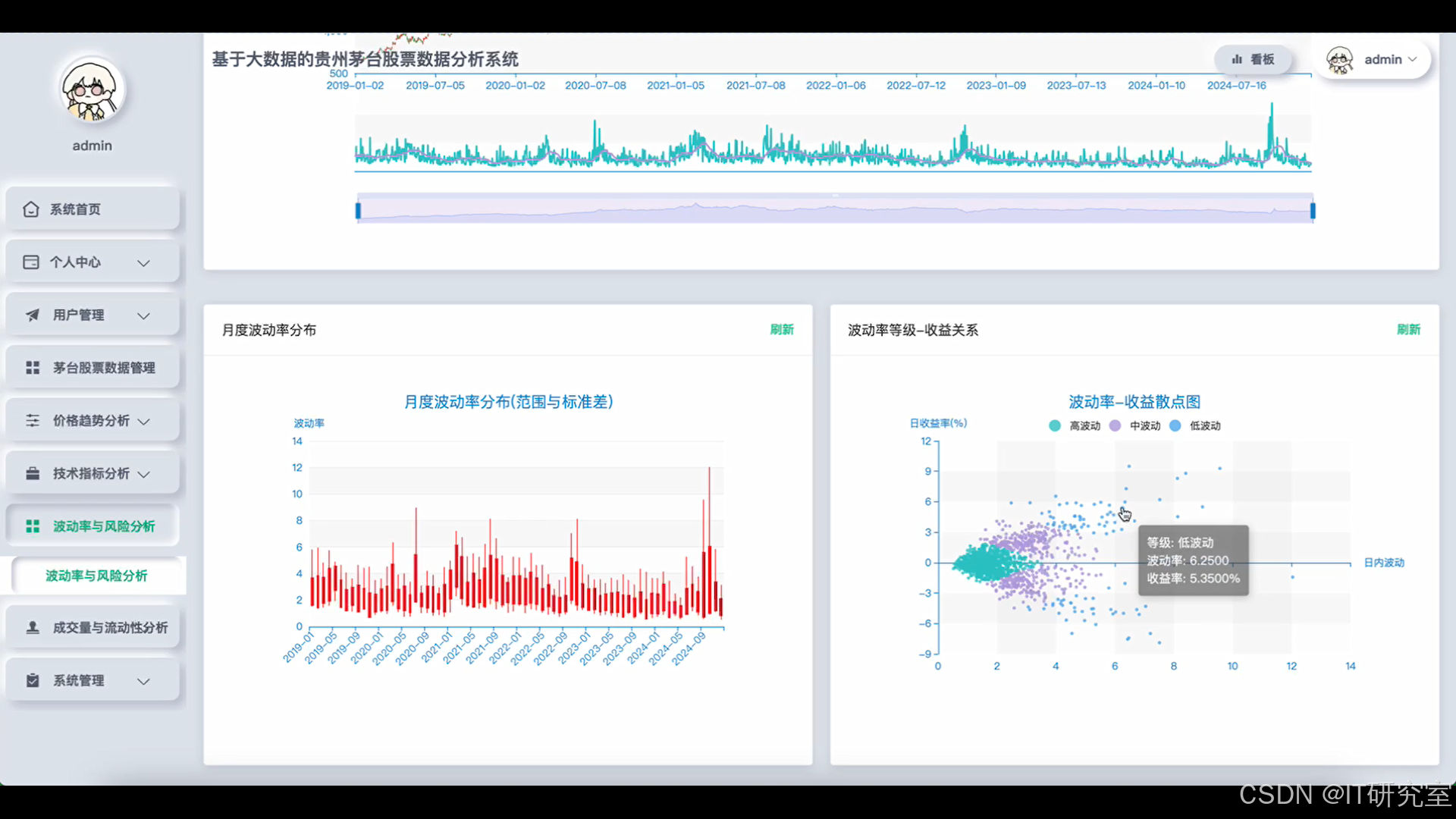
Task: Click the clipboard icon beside 系统管理
Action: pos(33,680)
